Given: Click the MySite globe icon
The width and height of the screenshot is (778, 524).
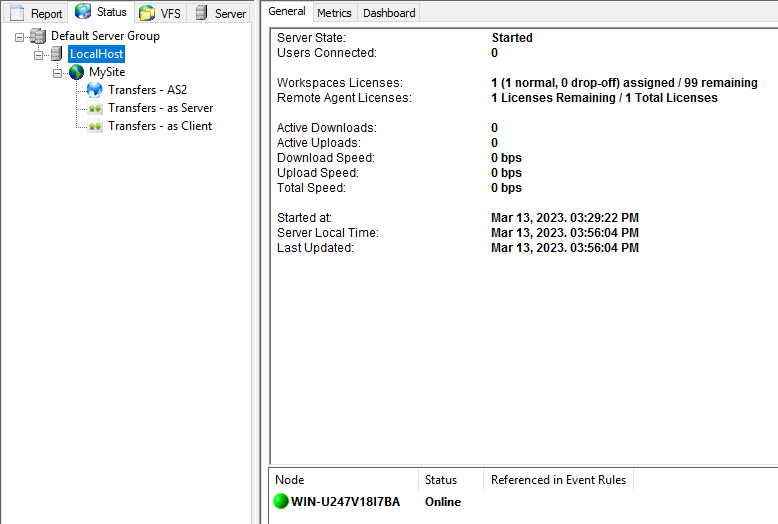Looking at the screenshot, I should point(77,72).
